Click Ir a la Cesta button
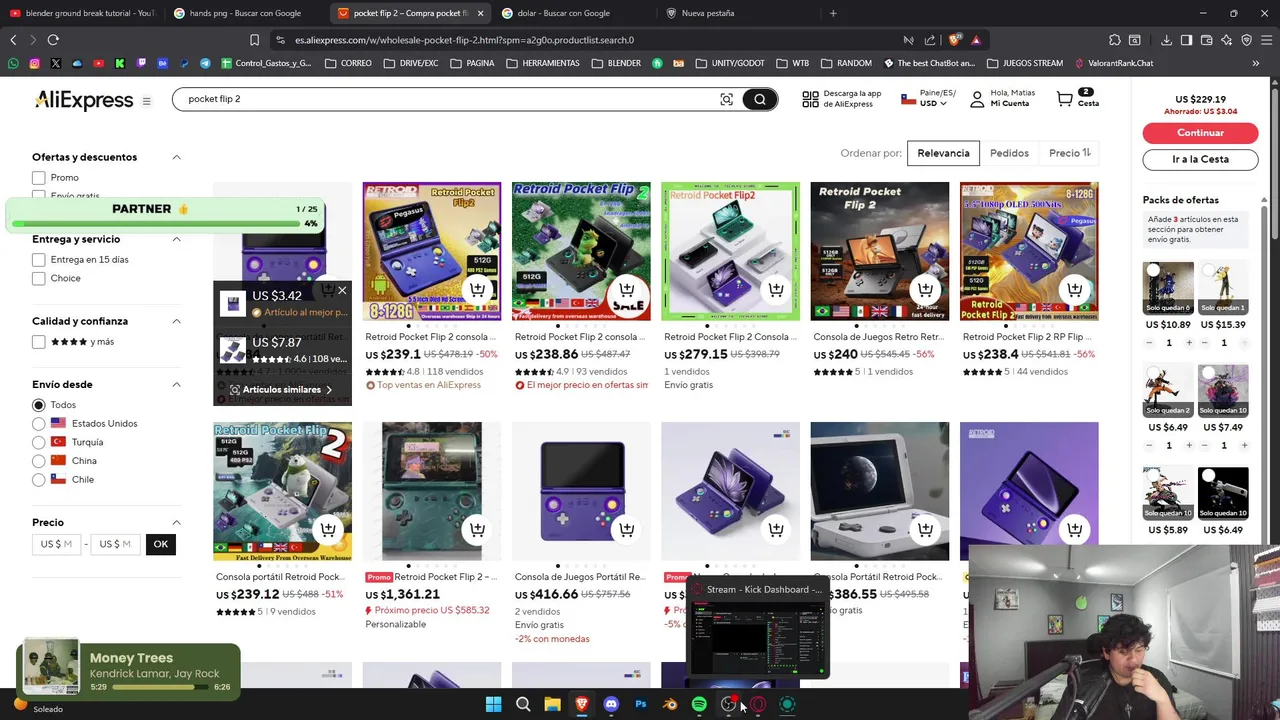 click(1200, 159)
